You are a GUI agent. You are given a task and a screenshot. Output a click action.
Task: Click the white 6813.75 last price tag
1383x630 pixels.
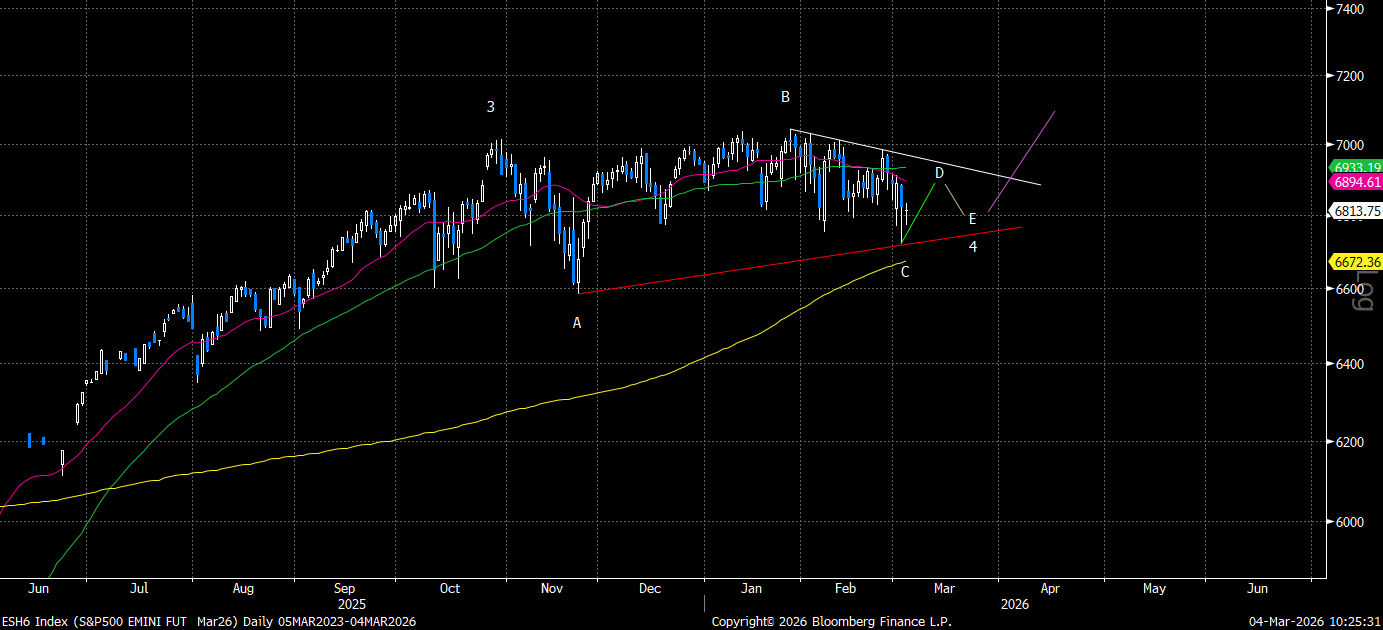pyautogui.click(x=1355, y=211)
